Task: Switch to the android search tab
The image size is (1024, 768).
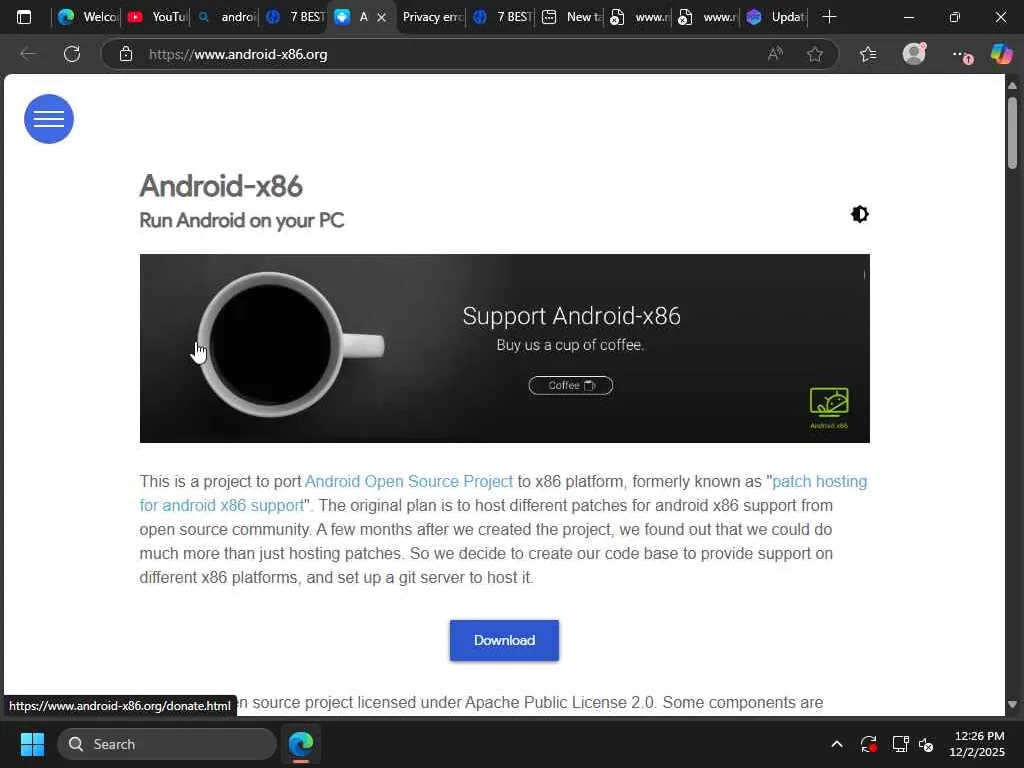Action: [x=225, y=17]
